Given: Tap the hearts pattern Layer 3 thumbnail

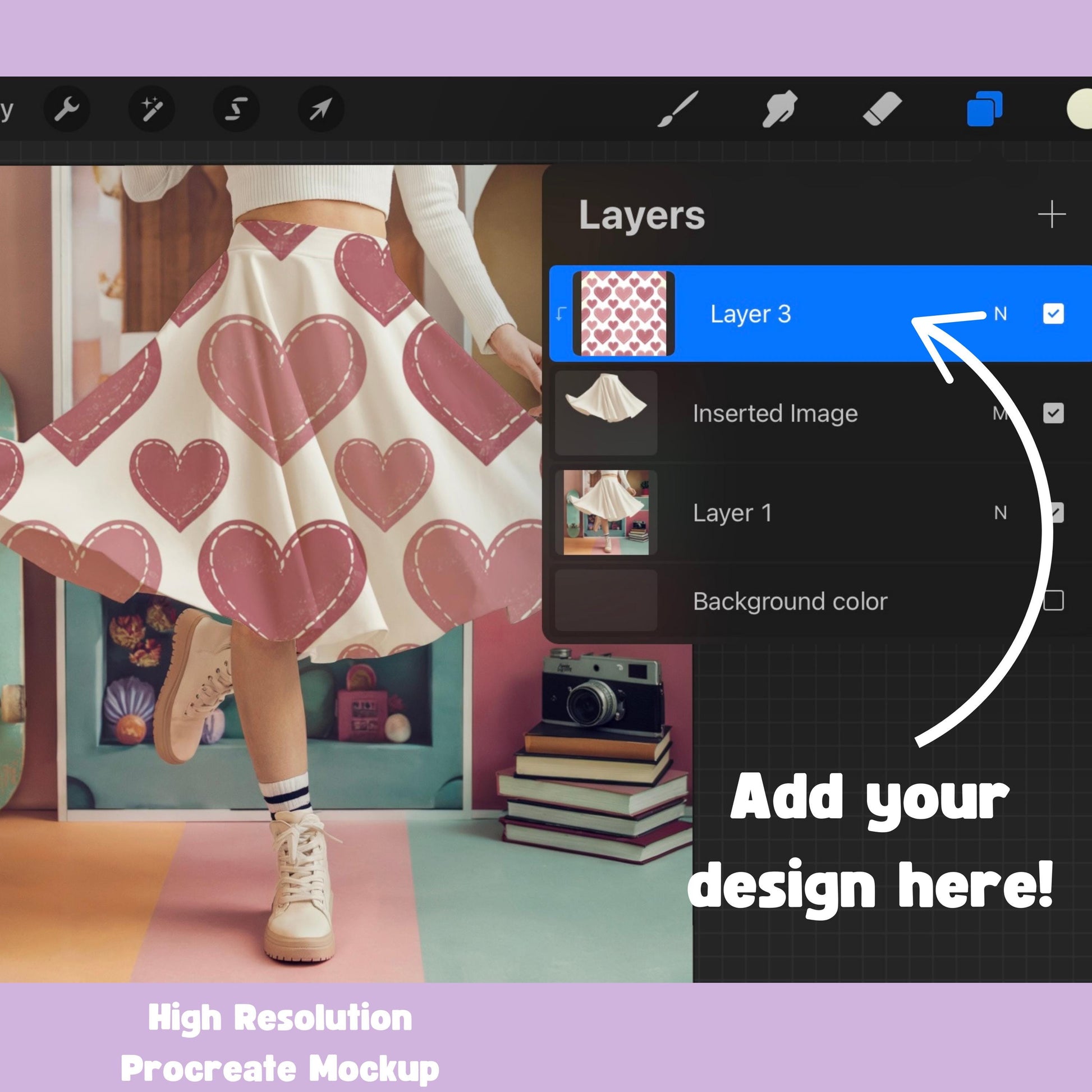Looking at the screenshot, I should 623,314.
